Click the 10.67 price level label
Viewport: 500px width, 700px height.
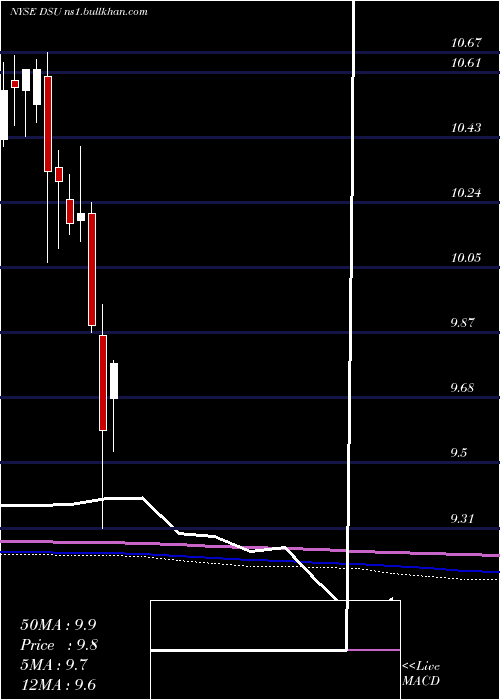[466, 43]
